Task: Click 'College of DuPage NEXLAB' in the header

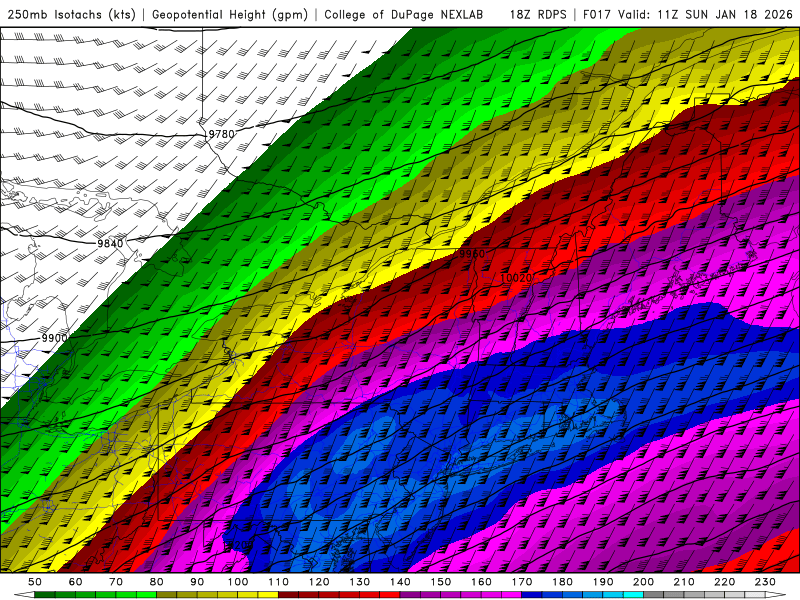Action: click(x=403, y=14)
